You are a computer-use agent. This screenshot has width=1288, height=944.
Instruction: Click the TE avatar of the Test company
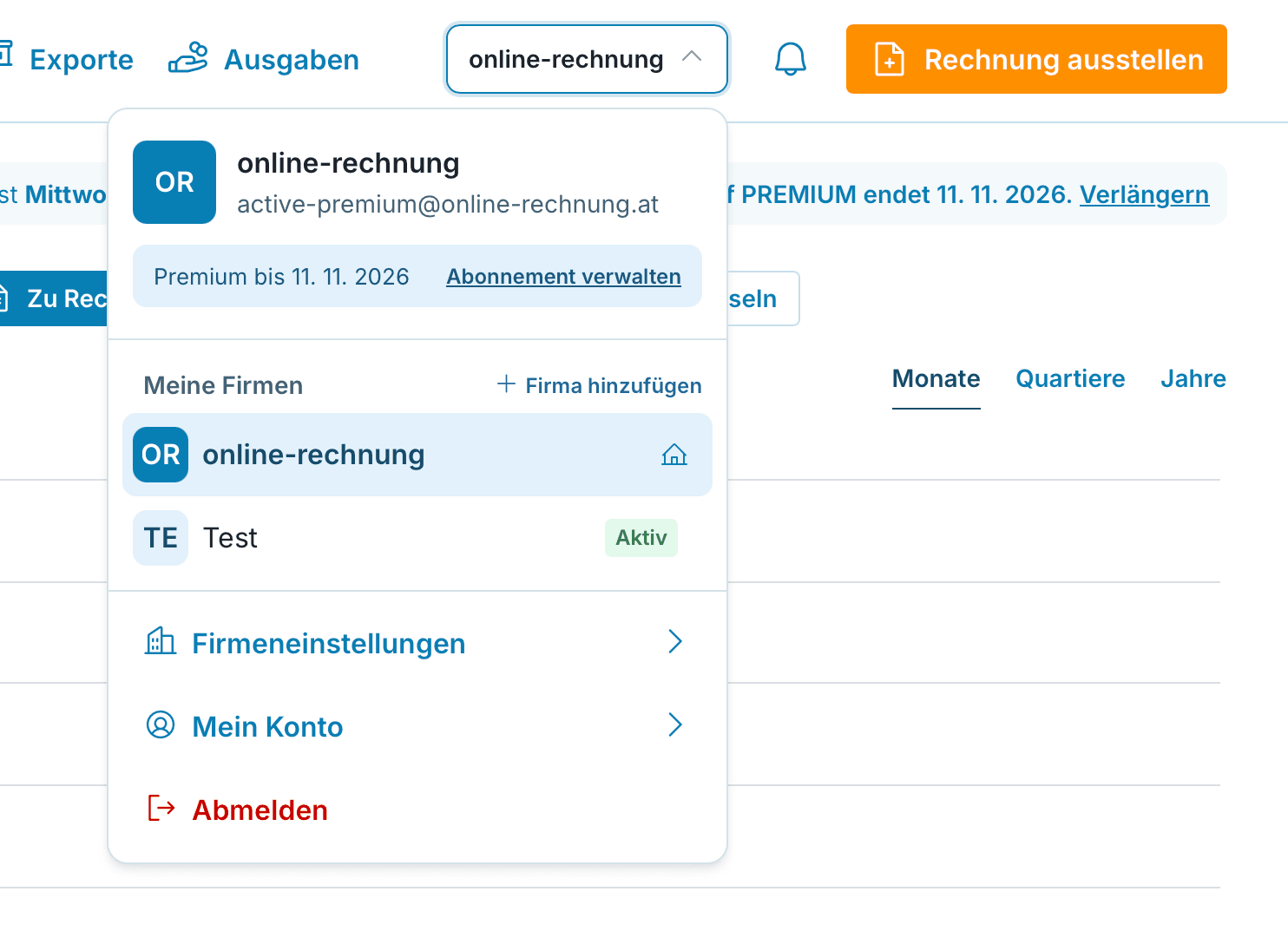tap(161, 538)
